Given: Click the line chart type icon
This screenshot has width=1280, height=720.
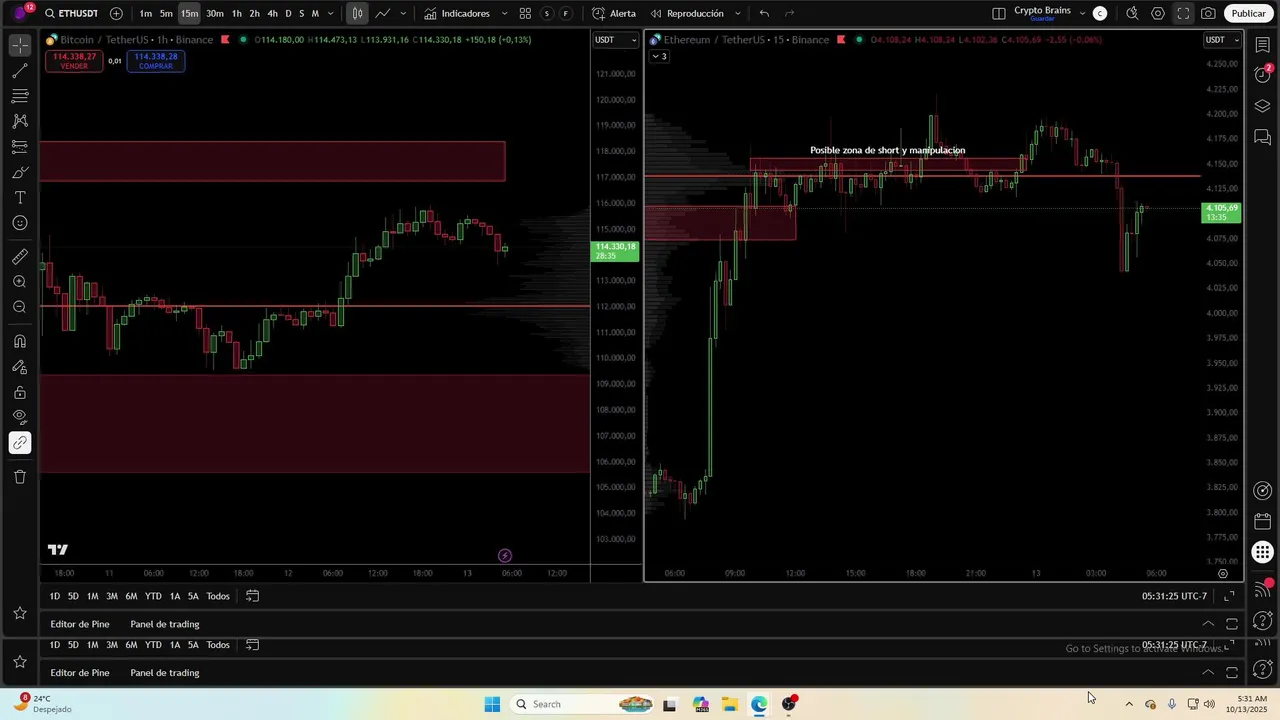Looking at the screenshot, I should pos(382,14).
